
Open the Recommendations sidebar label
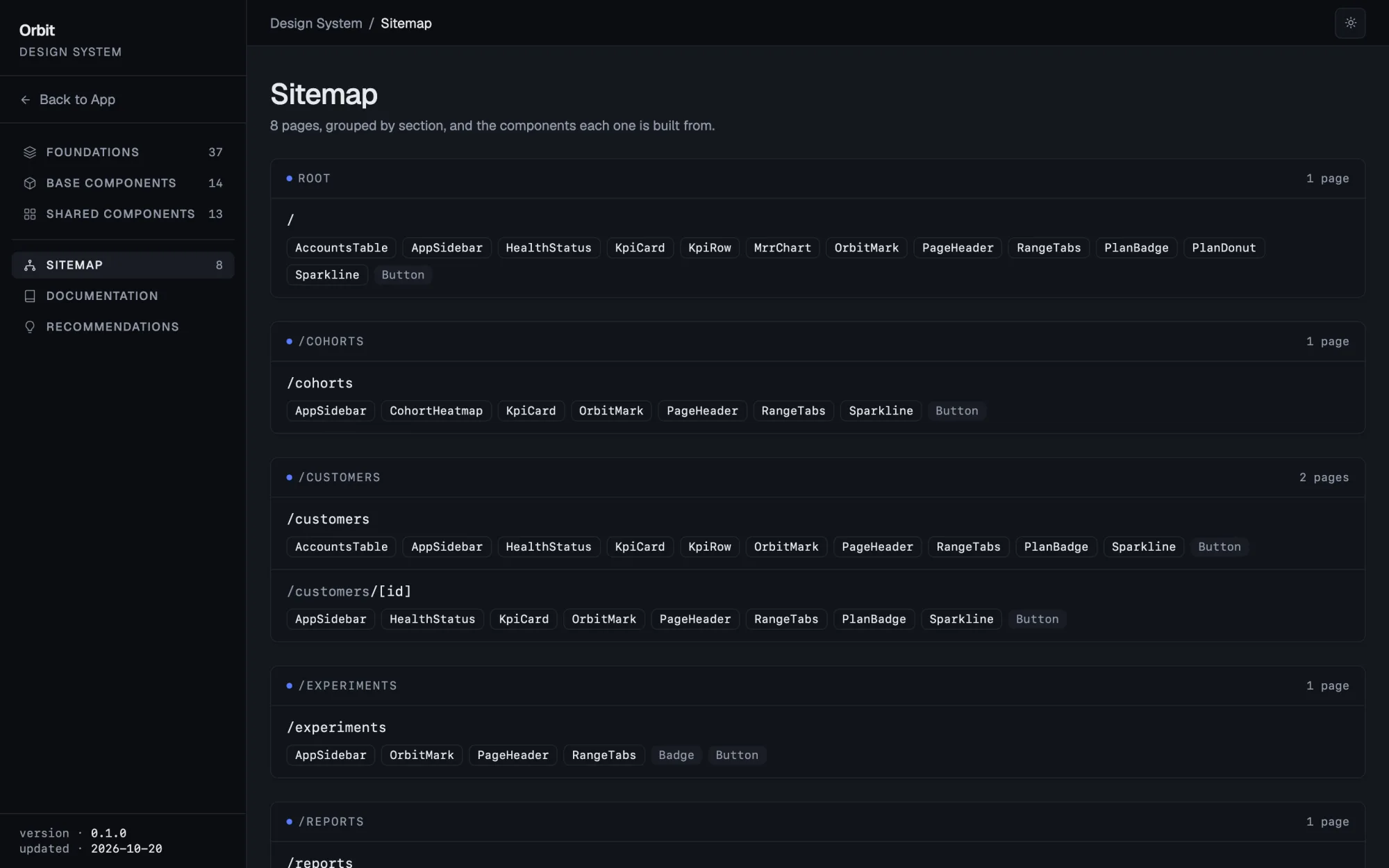[x=113, y=327]
